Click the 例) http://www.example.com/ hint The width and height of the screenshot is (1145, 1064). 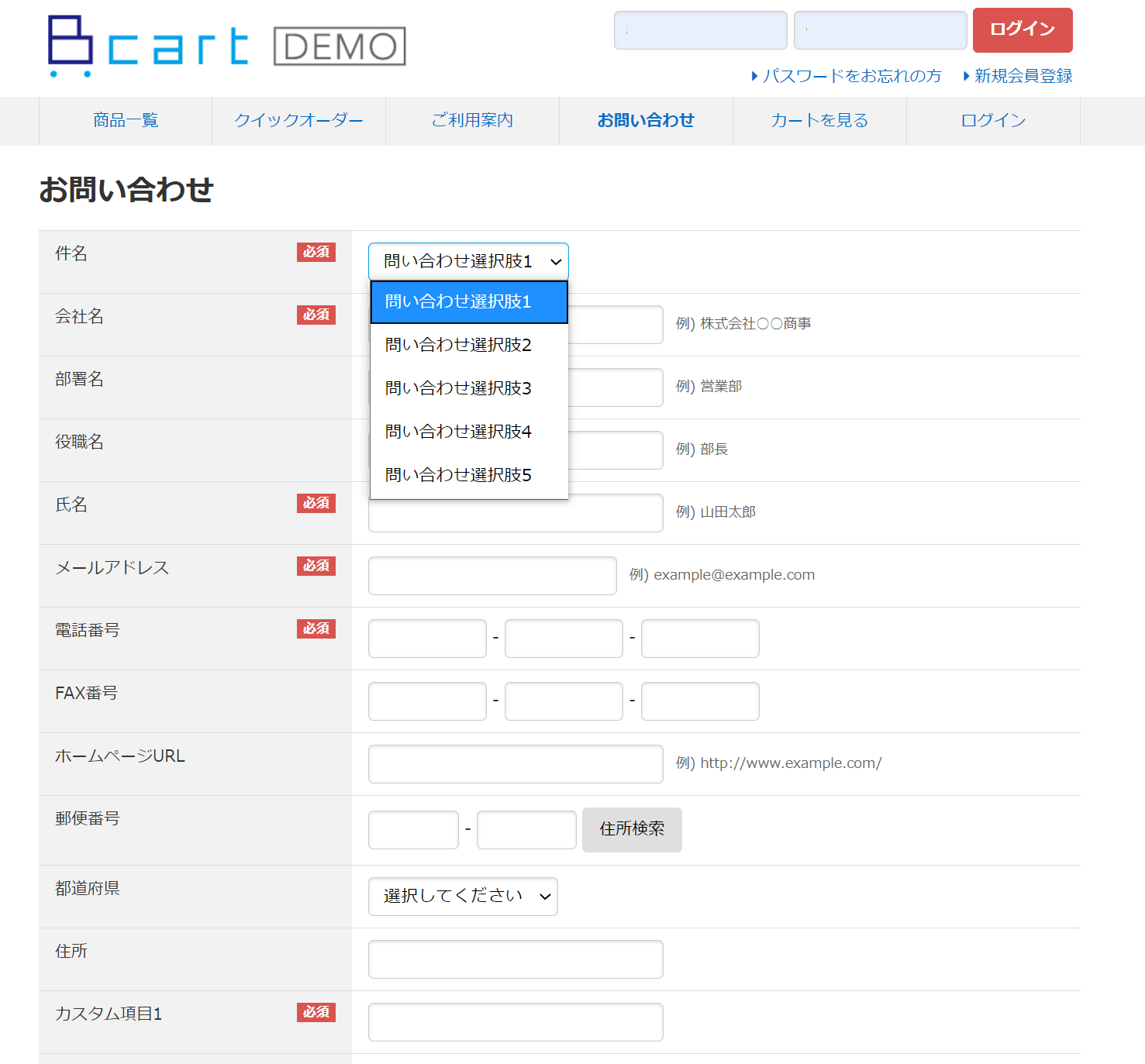778,763
